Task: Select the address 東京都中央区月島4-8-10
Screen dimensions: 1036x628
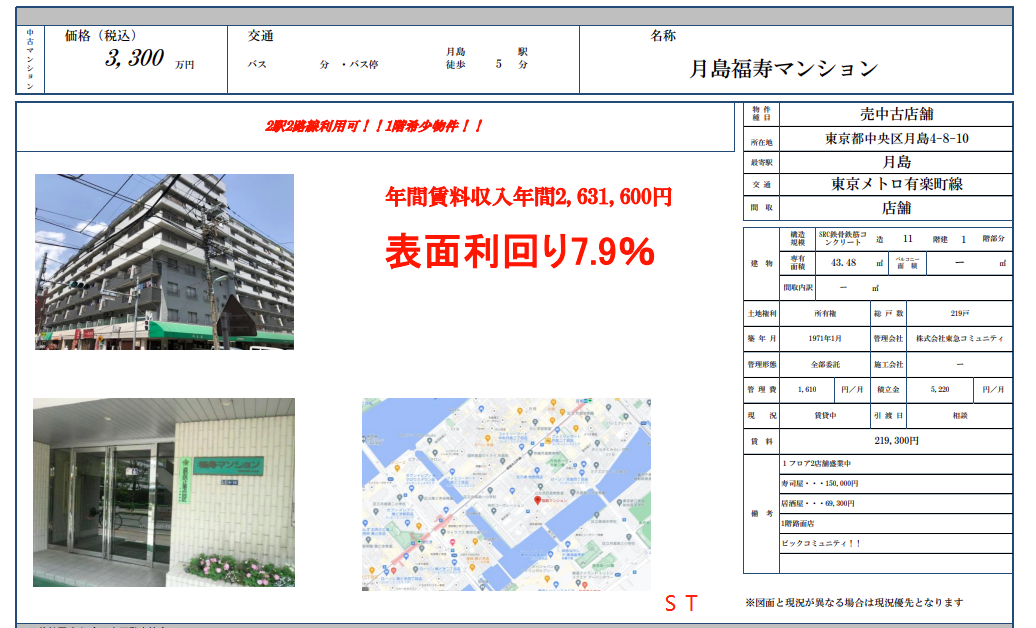Action: tap(895, 139)
